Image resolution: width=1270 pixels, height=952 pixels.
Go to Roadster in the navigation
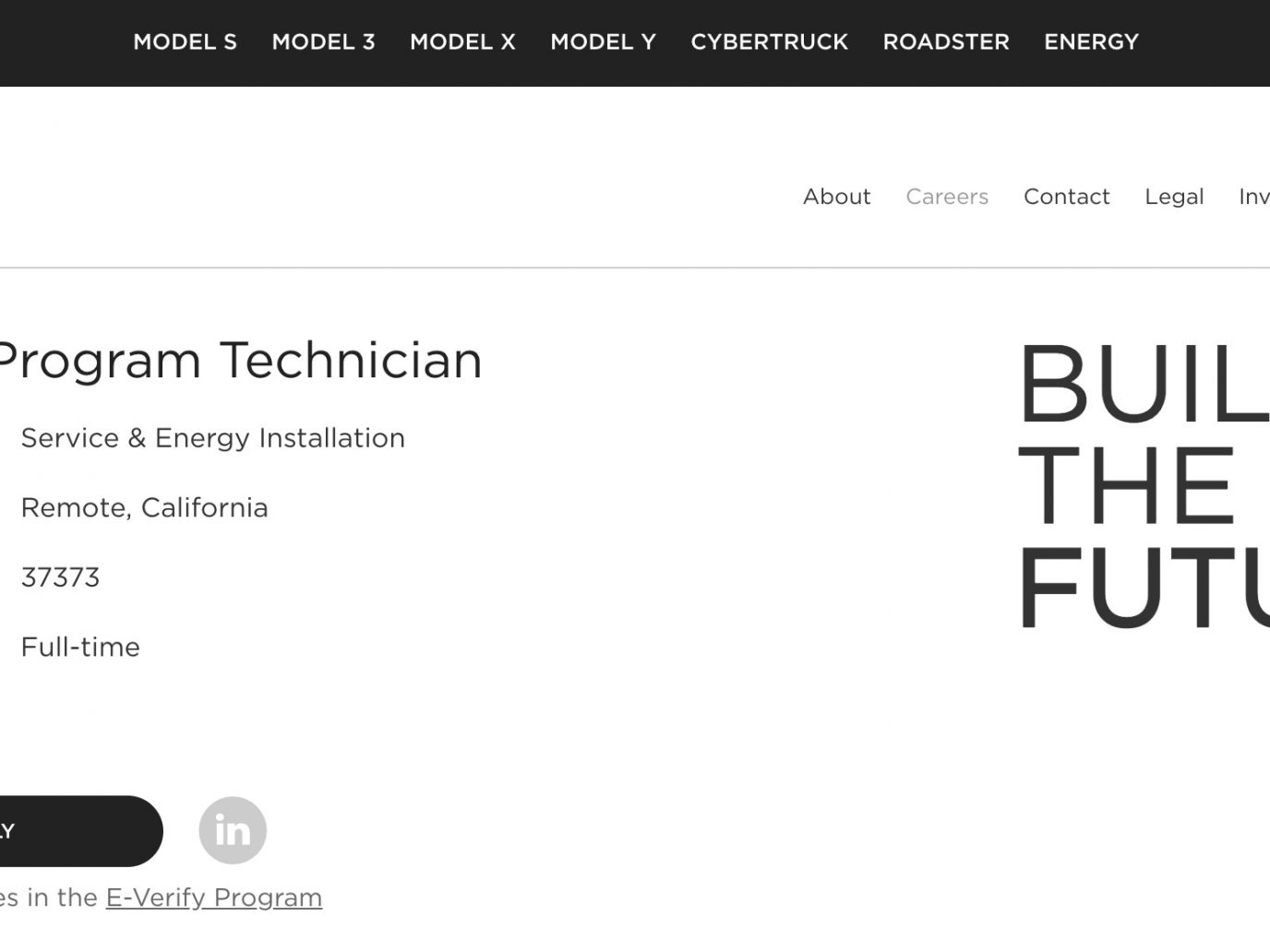(946, 42)
